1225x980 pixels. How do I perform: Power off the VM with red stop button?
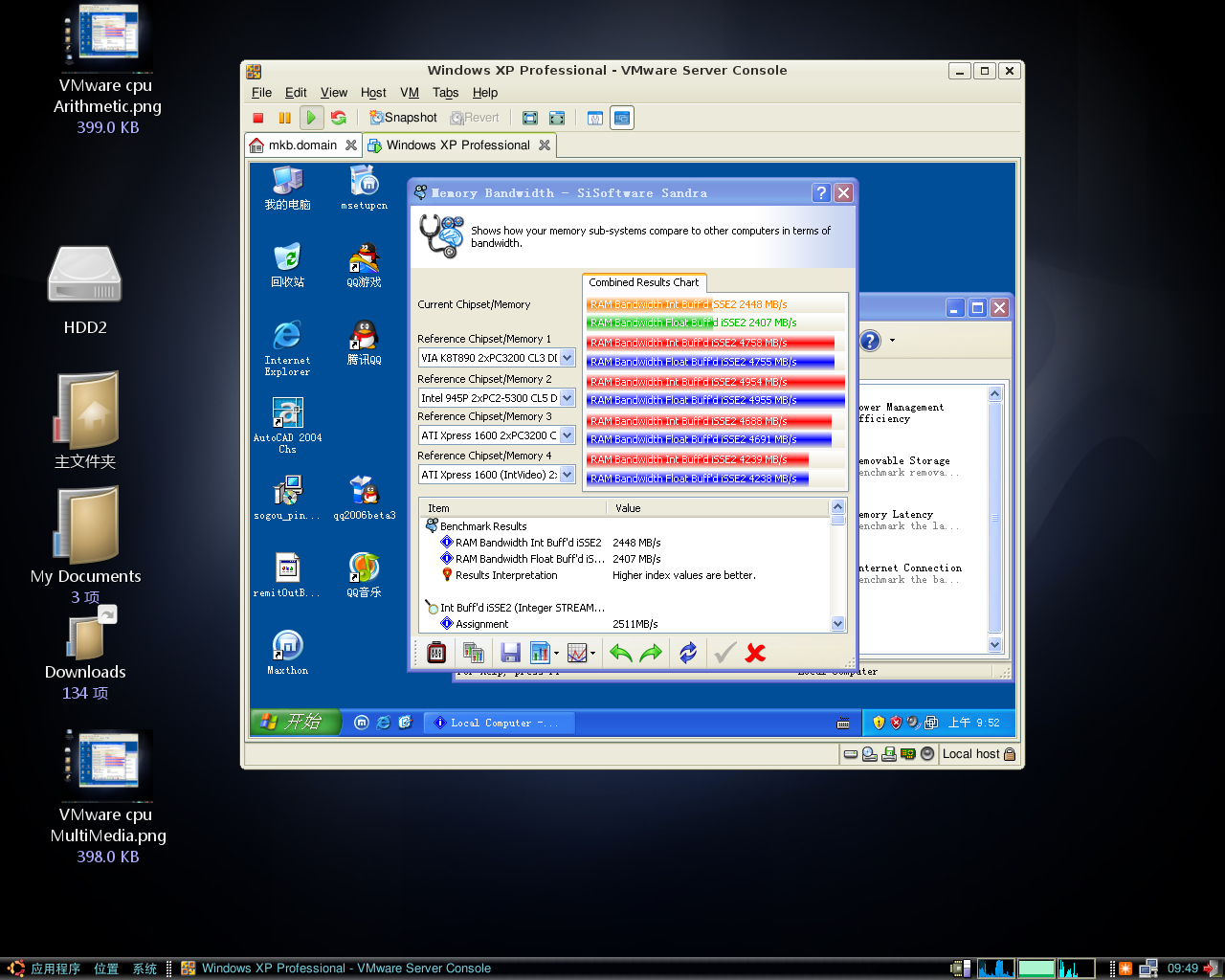pos(257,118)
